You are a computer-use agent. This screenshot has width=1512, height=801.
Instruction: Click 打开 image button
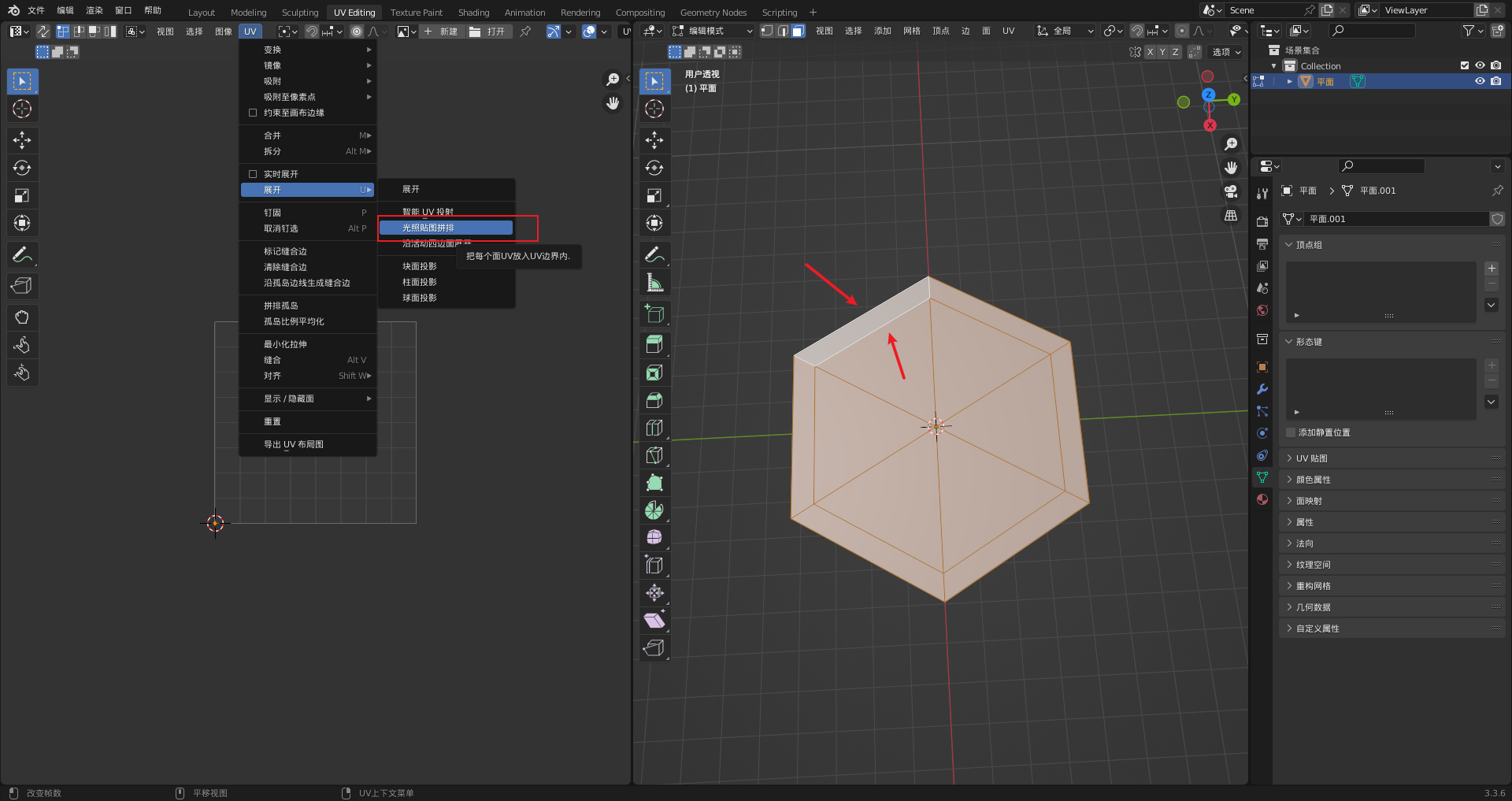(x=488, y=32)
